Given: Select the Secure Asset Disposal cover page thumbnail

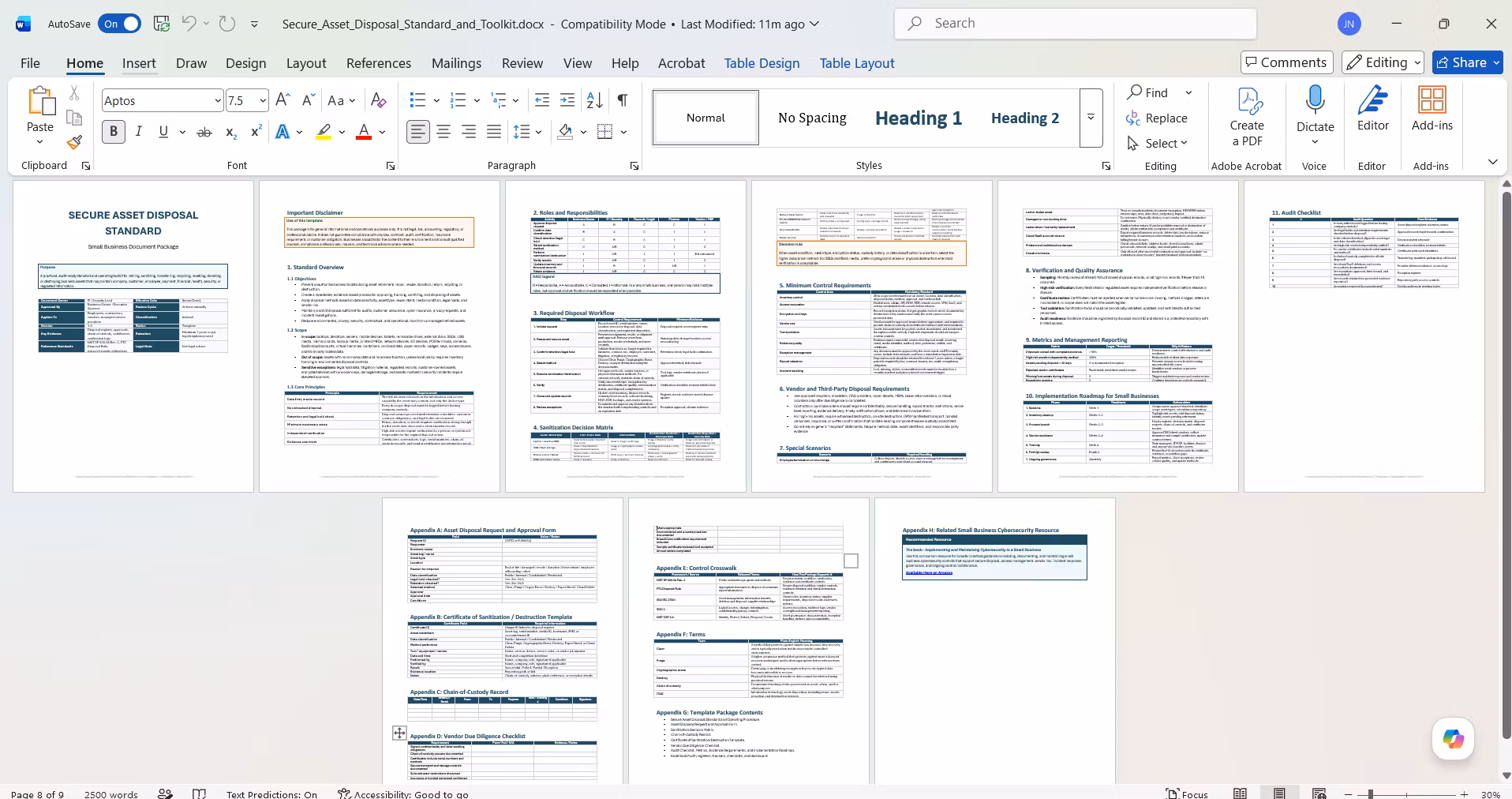Looking at the screenshot, I should pyautogui.click(x=133, y=336).
